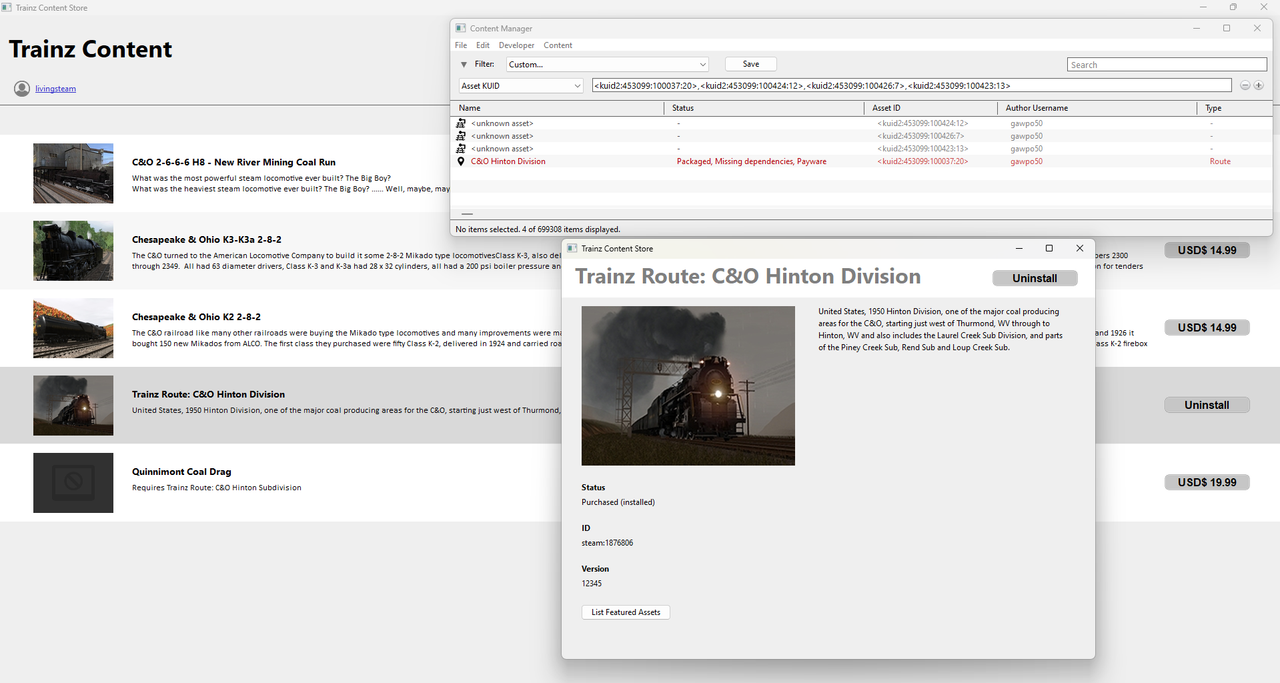Image resolution: width=1280 pixels, height=683 pixels.
Task: Sort by Asset ID column header
Action: coord(931,108)
